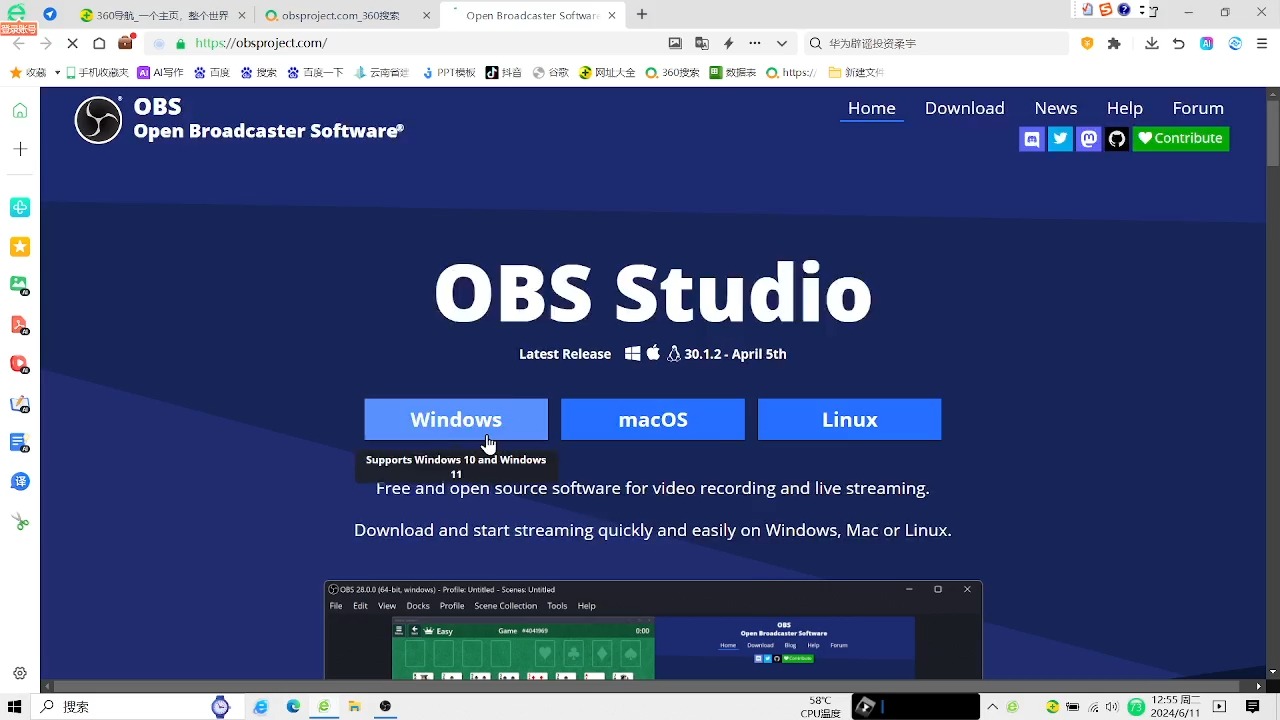Open the Help nav item
Viewport: 1280px width, 720px height.
pos(1124,108)
